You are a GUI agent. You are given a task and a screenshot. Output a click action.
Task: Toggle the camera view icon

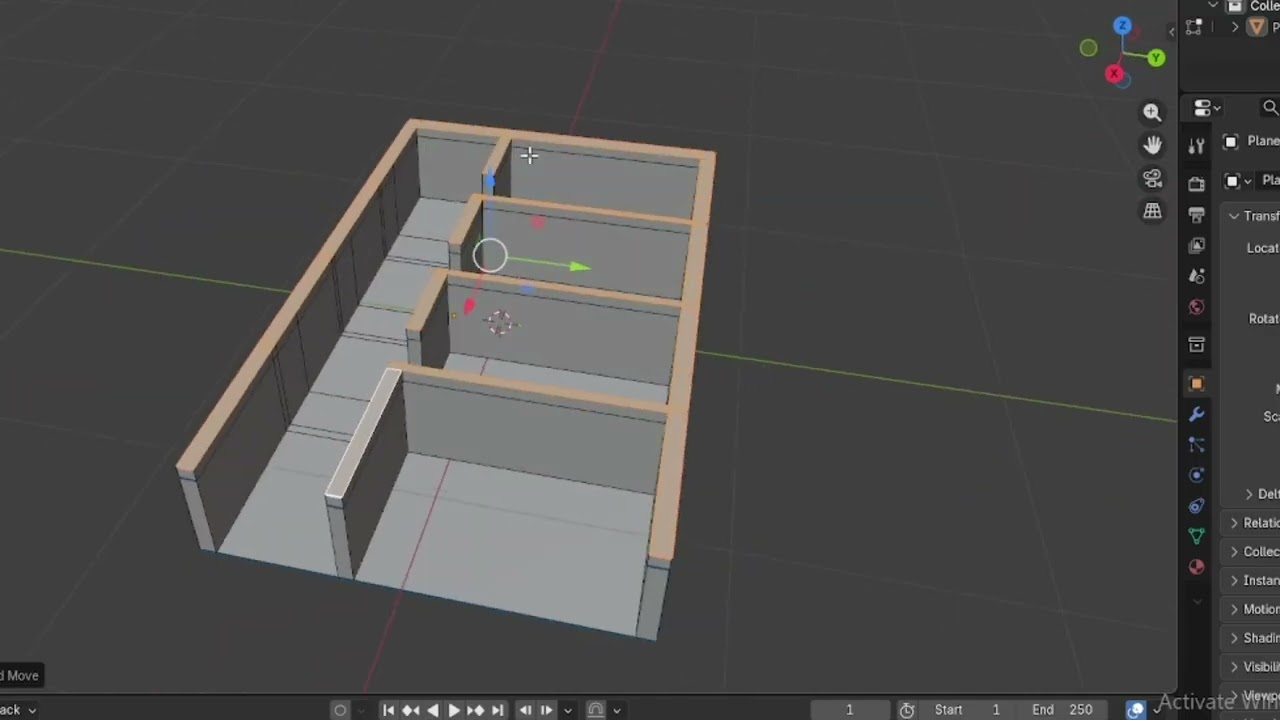click(1152, 178)
